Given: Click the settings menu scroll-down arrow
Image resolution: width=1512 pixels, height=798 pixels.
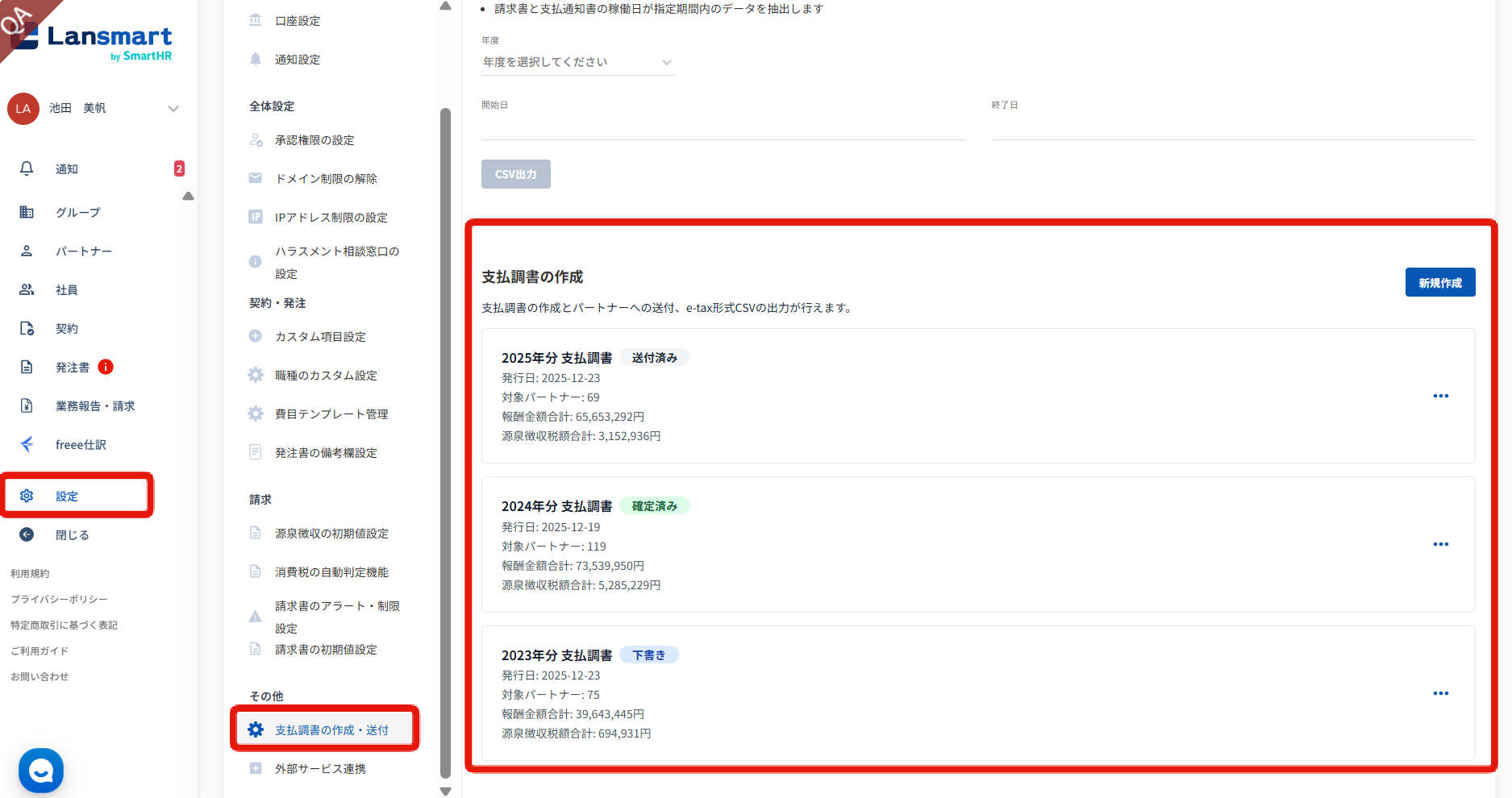Looking at the screenshot, I should click(x=445, y=792).
